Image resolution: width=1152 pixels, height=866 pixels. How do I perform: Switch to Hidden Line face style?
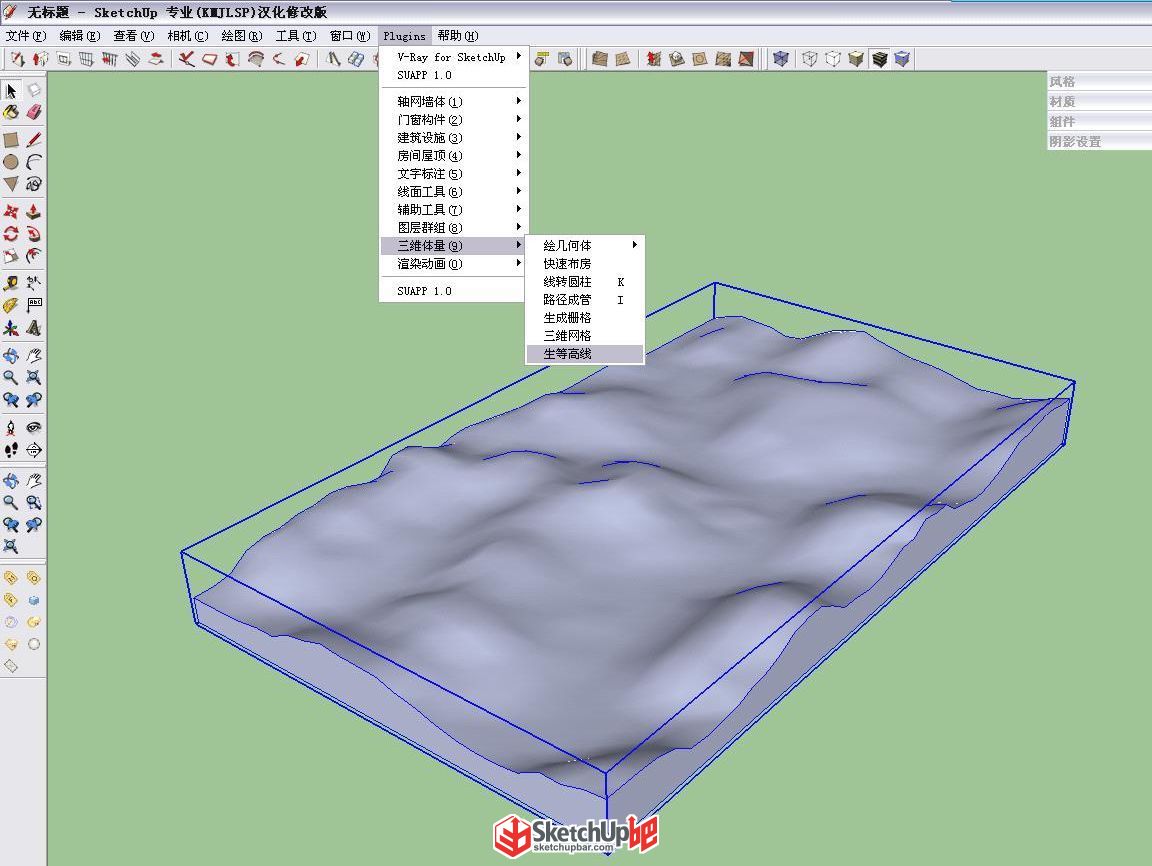point(832,59)
